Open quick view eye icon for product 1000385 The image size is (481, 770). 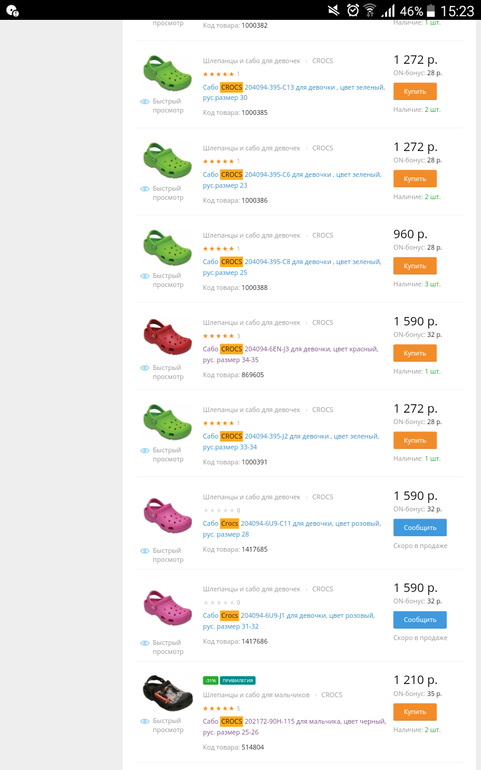[144, 102]
